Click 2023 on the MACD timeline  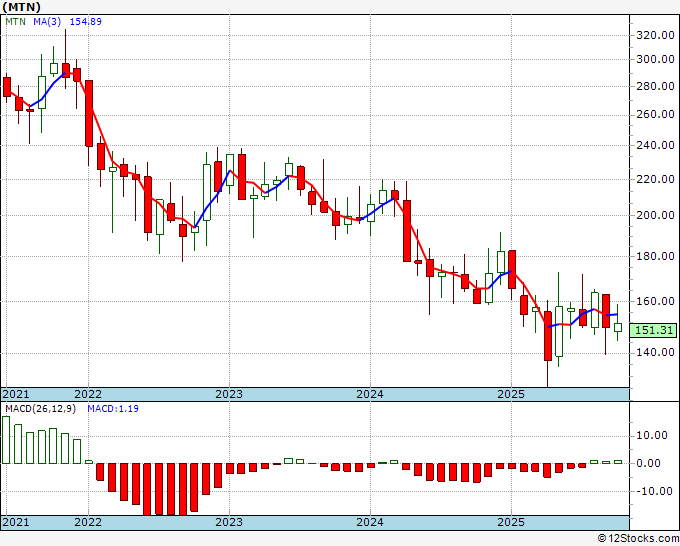coord(229,522)
